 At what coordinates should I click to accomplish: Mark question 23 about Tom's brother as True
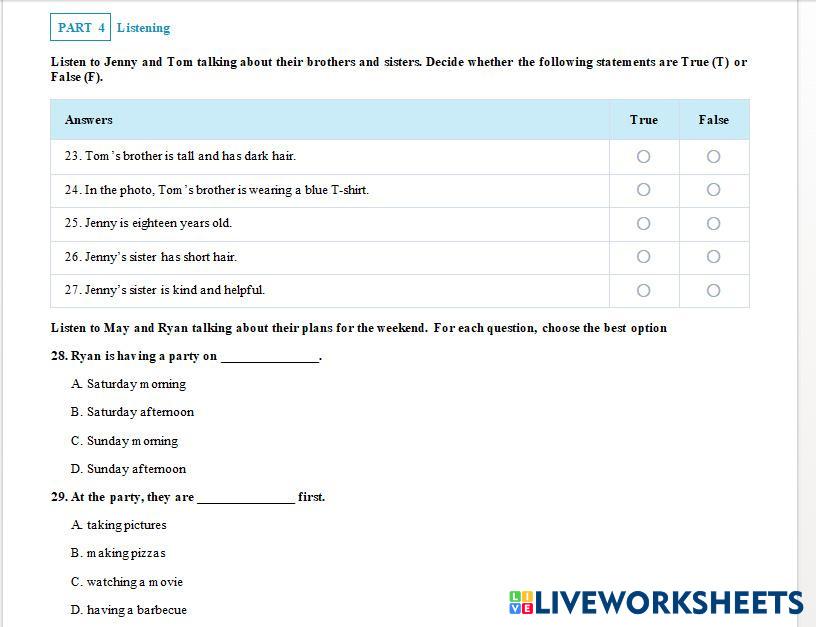(x=643, y=156)
